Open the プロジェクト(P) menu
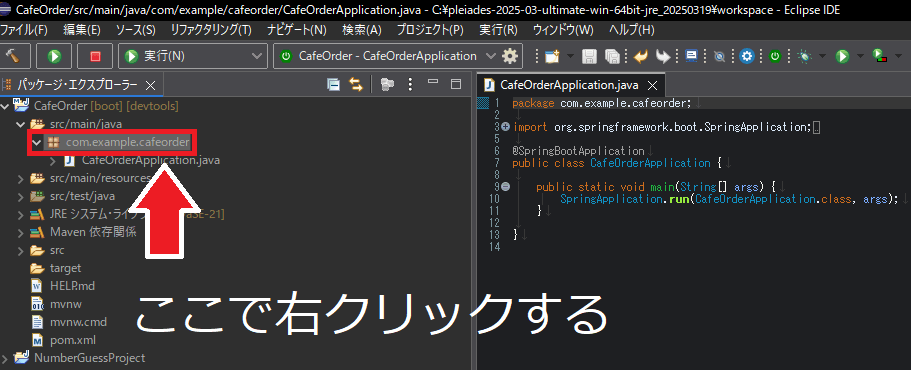Screen dimensions: 911x370 (x=431, y=30)
